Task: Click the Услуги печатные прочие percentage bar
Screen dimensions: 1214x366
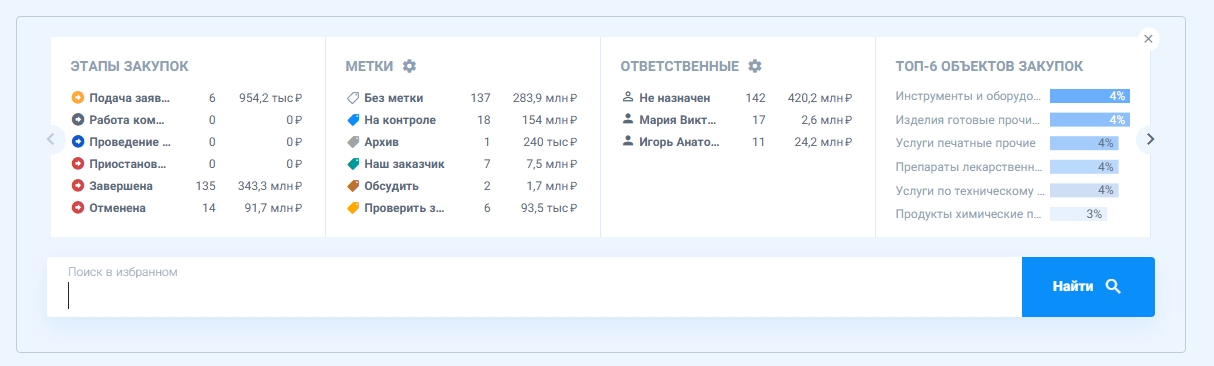Action: point(1084,143)
